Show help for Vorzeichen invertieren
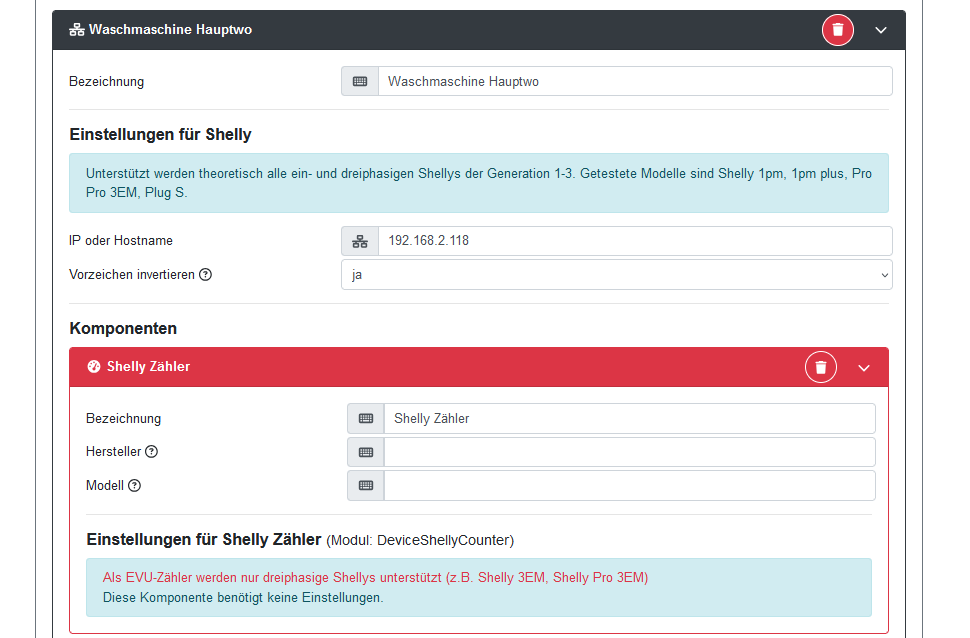 click(206, 274)
